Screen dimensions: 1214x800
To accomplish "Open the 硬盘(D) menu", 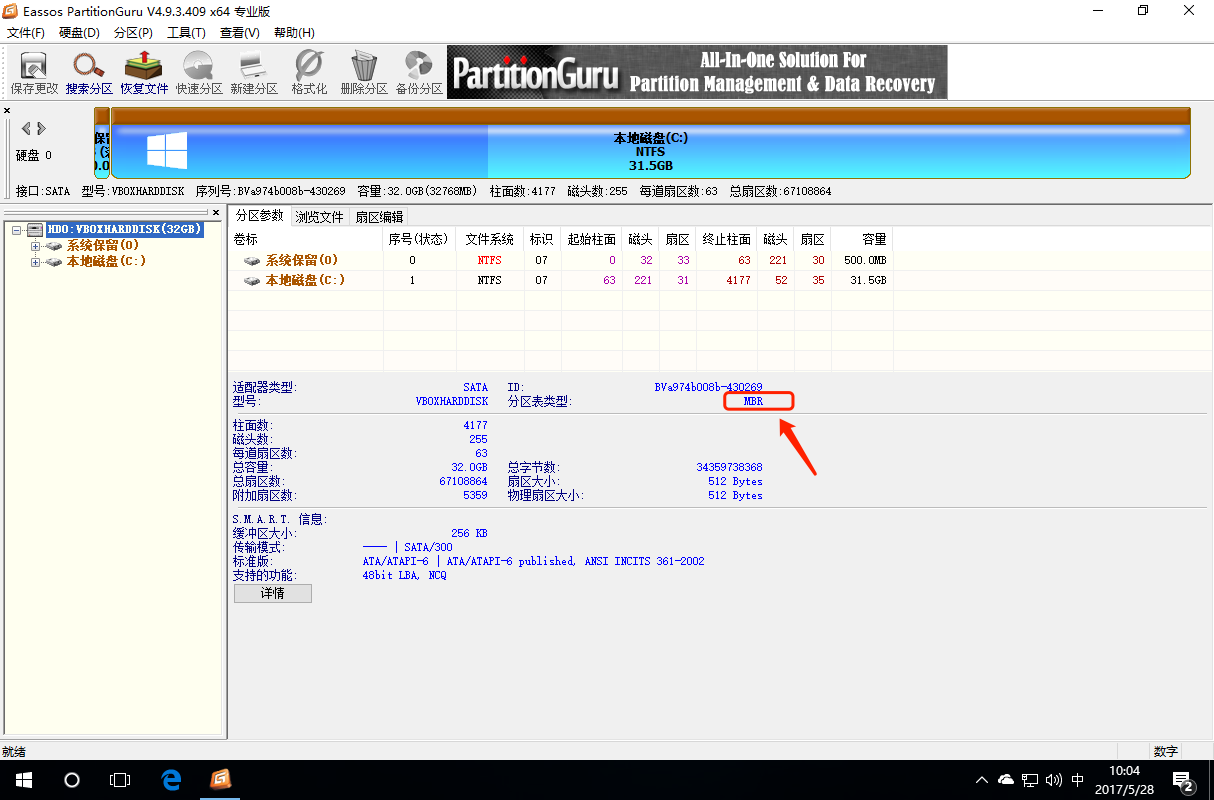I will coord(79,33).
